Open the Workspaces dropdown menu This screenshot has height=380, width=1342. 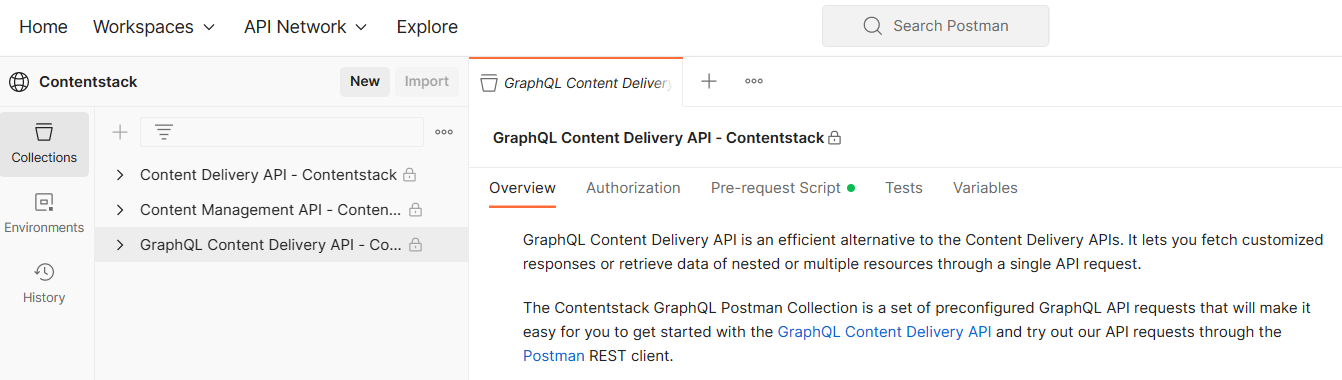coord(154,27)
